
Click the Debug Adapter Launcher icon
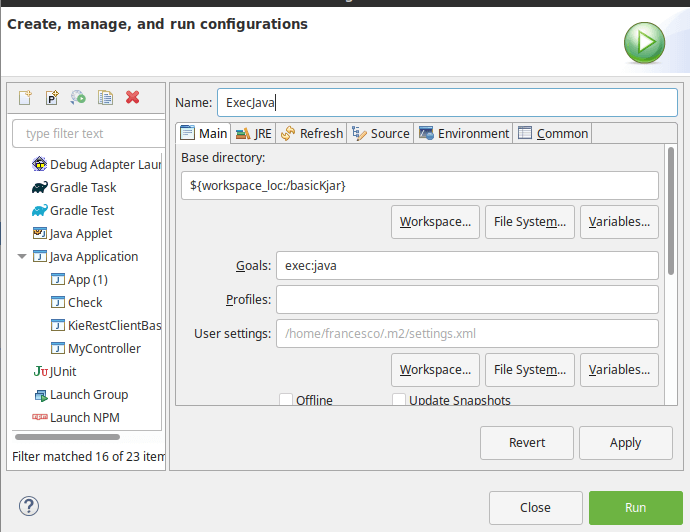[x=40, y=164]
